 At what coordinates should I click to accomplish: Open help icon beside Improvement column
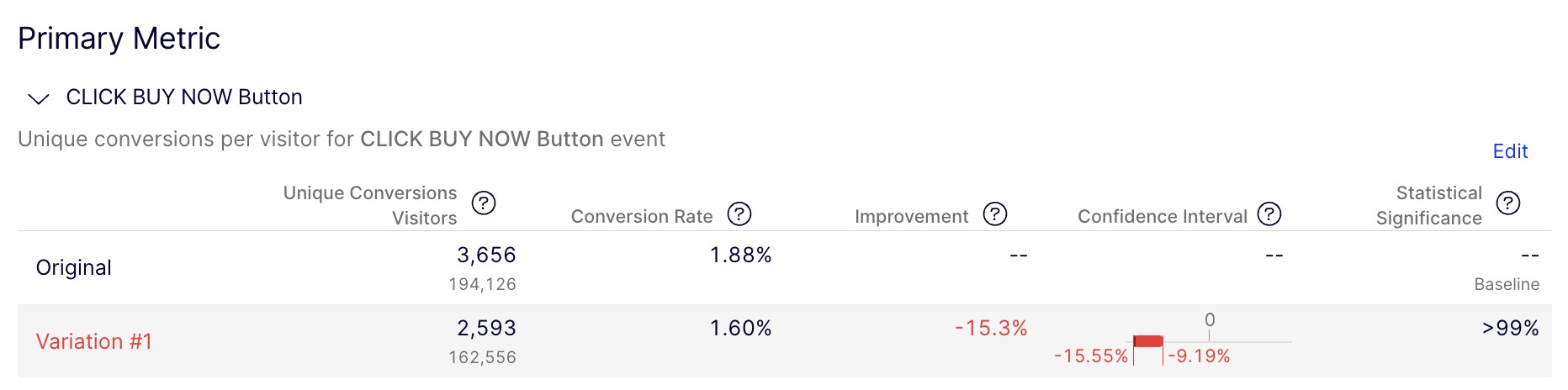tap(995, 214)
